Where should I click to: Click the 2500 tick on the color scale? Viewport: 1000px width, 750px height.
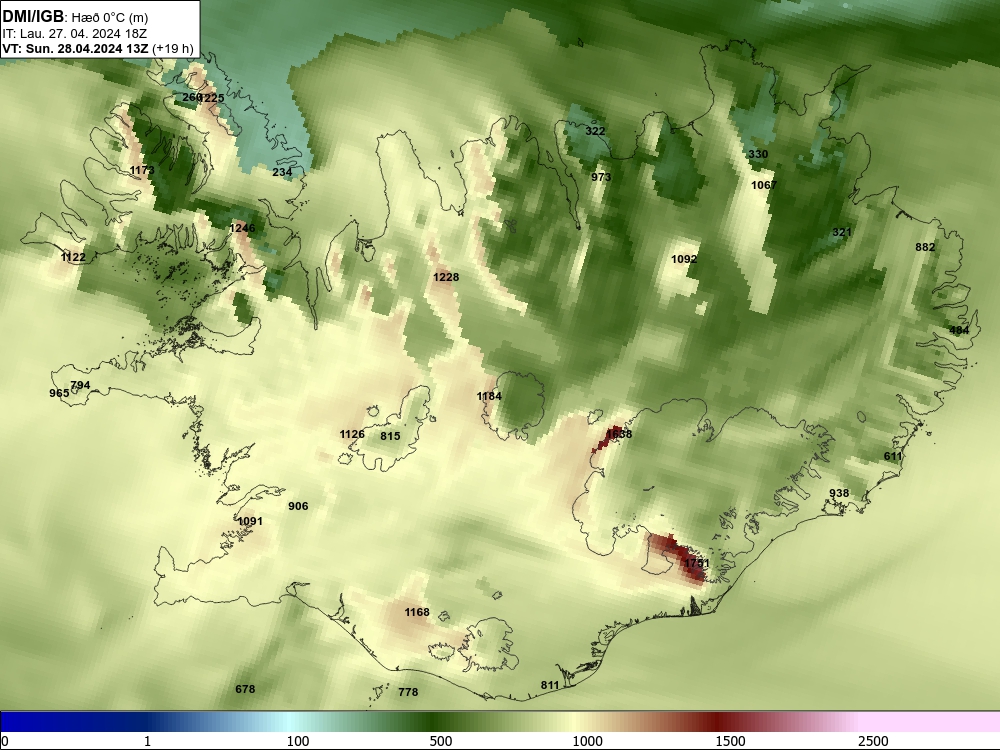(x=873, y=741)
